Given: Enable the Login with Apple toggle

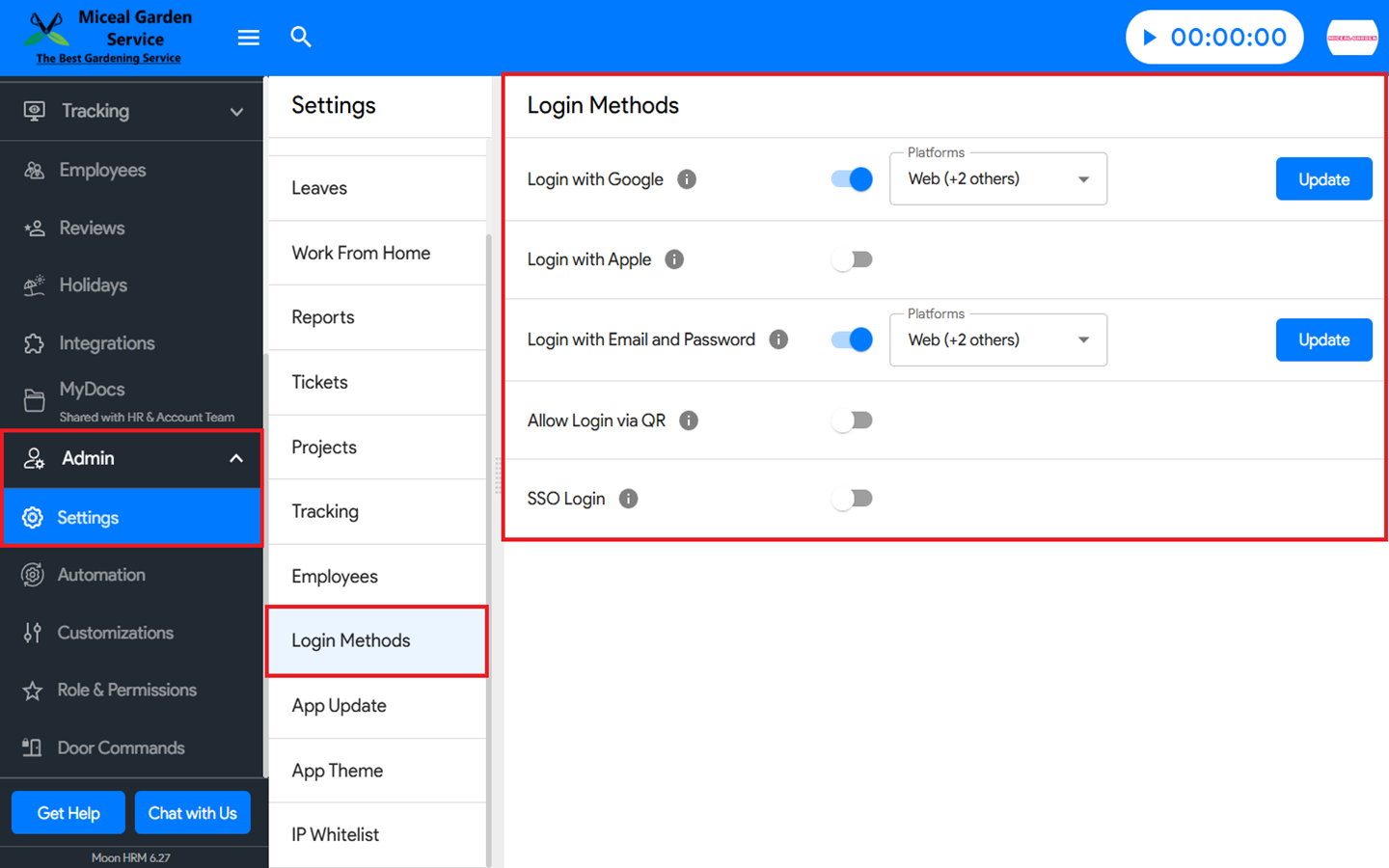Looking at the screenshot, I should coord(852,259).
